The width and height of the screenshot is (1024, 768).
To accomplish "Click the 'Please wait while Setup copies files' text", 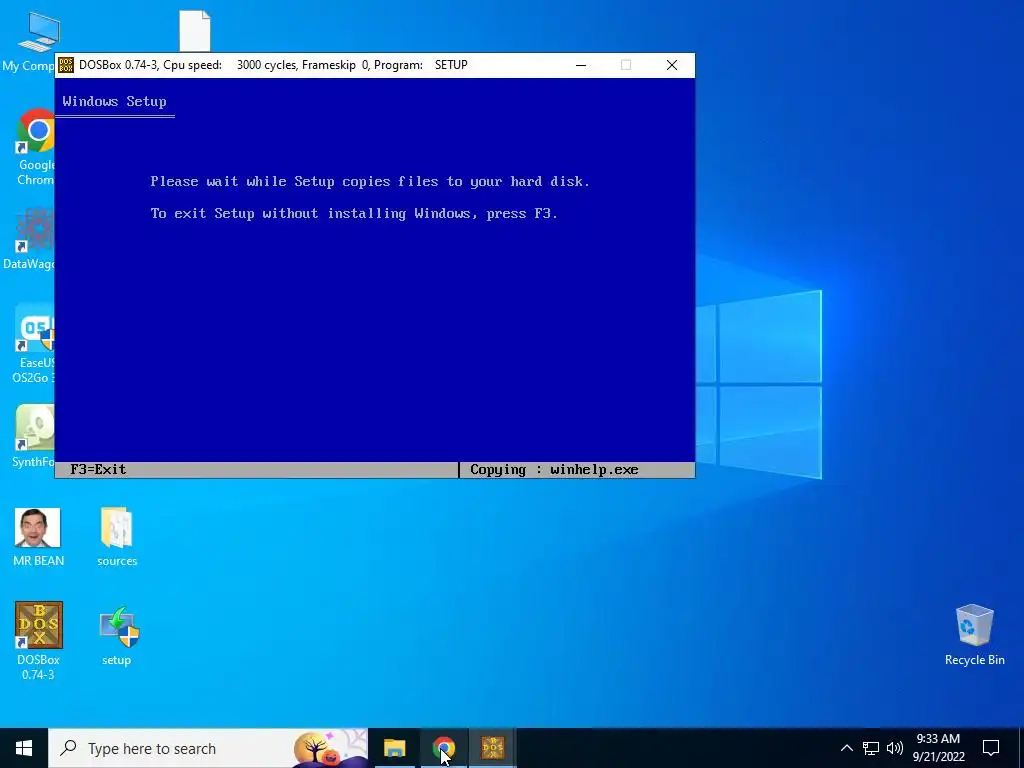I will pos(370,182).
